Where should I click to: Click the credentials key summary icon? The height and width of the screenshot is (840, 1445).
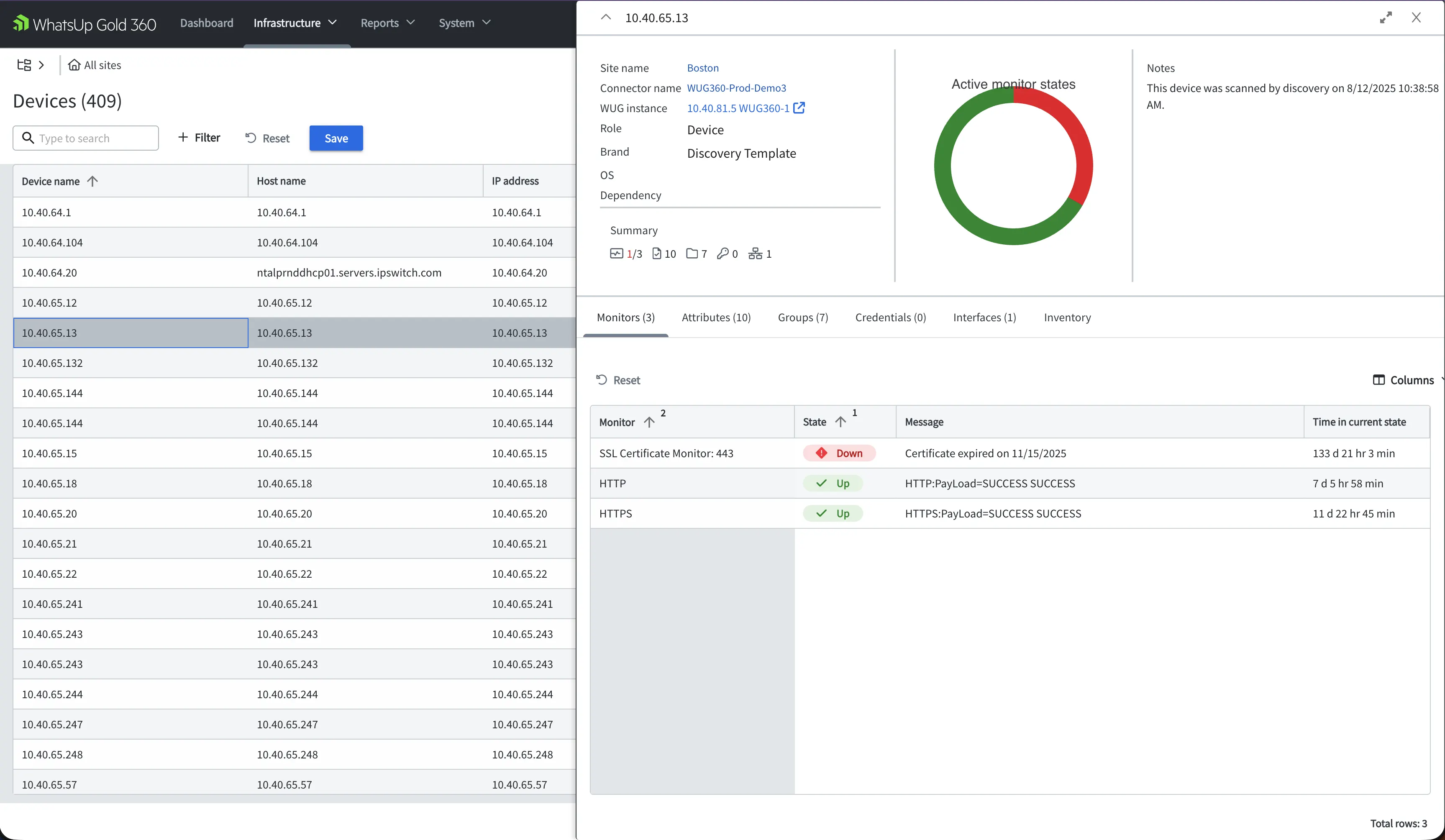pos(722,254)
